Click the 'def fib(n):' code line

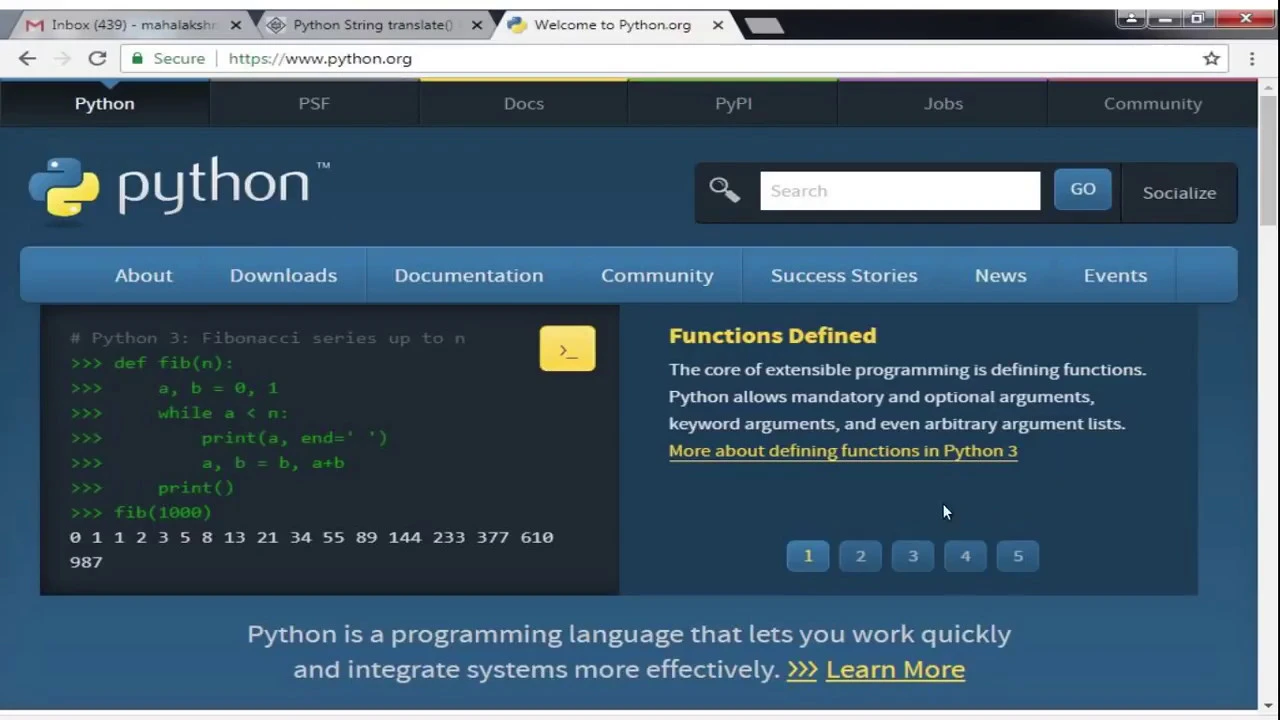click(152, 363)
